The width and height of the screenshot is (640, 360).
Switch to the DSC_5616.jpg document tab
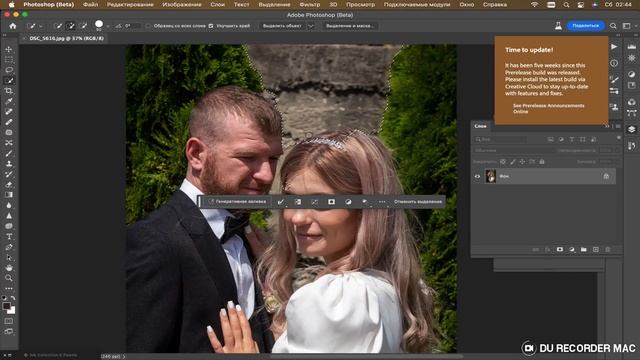(67, 38)
